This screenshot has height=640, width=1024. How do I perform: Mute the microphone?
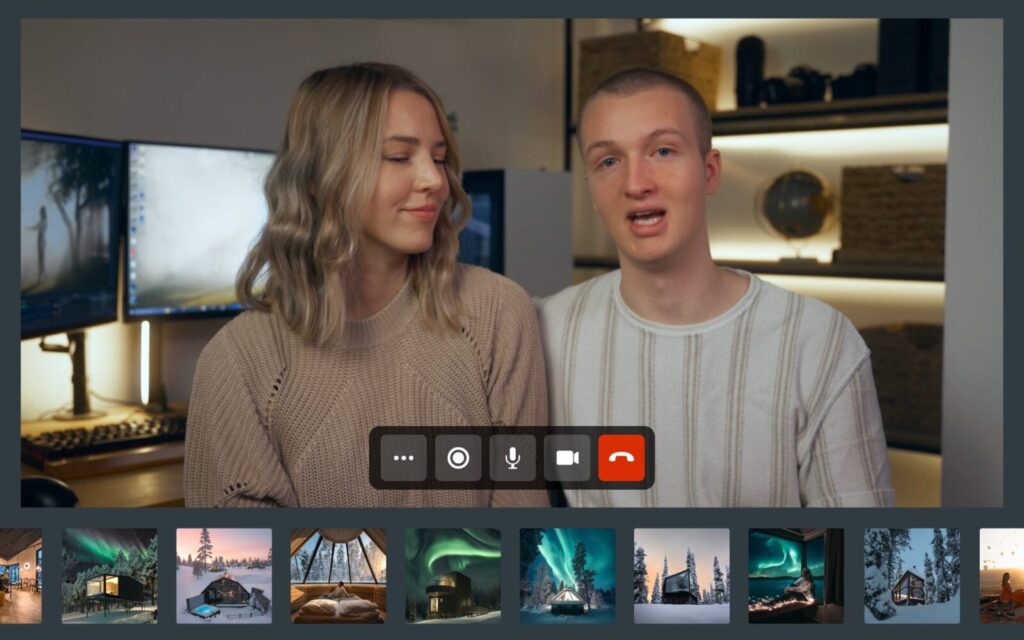pyautogui.click(x=512, y=458)
